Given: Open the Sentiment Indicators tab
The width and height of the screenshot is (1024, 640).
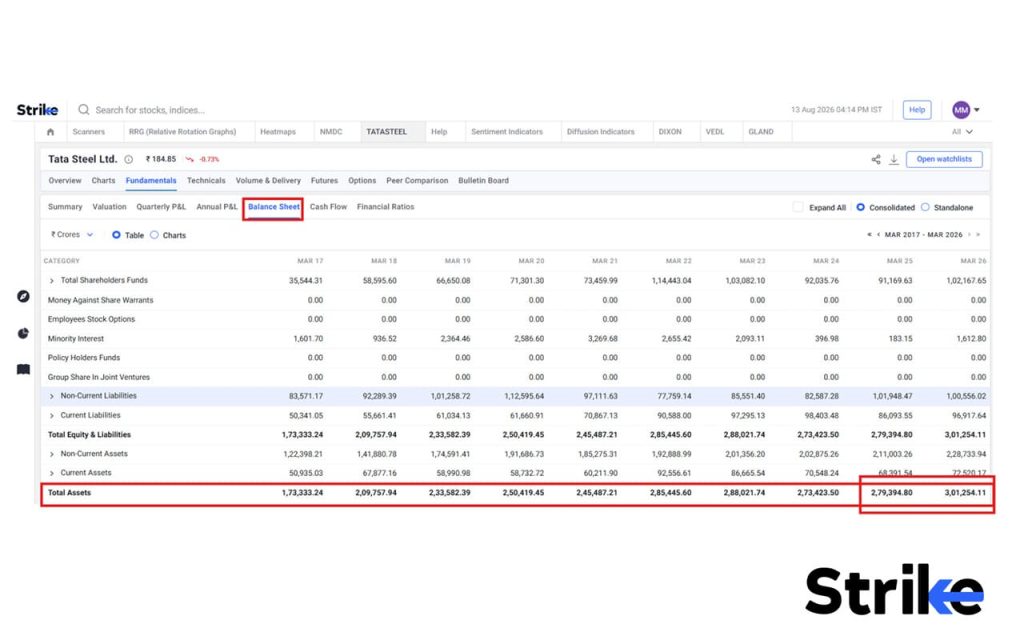Looking at the screenshot, I should click(507, 132).
